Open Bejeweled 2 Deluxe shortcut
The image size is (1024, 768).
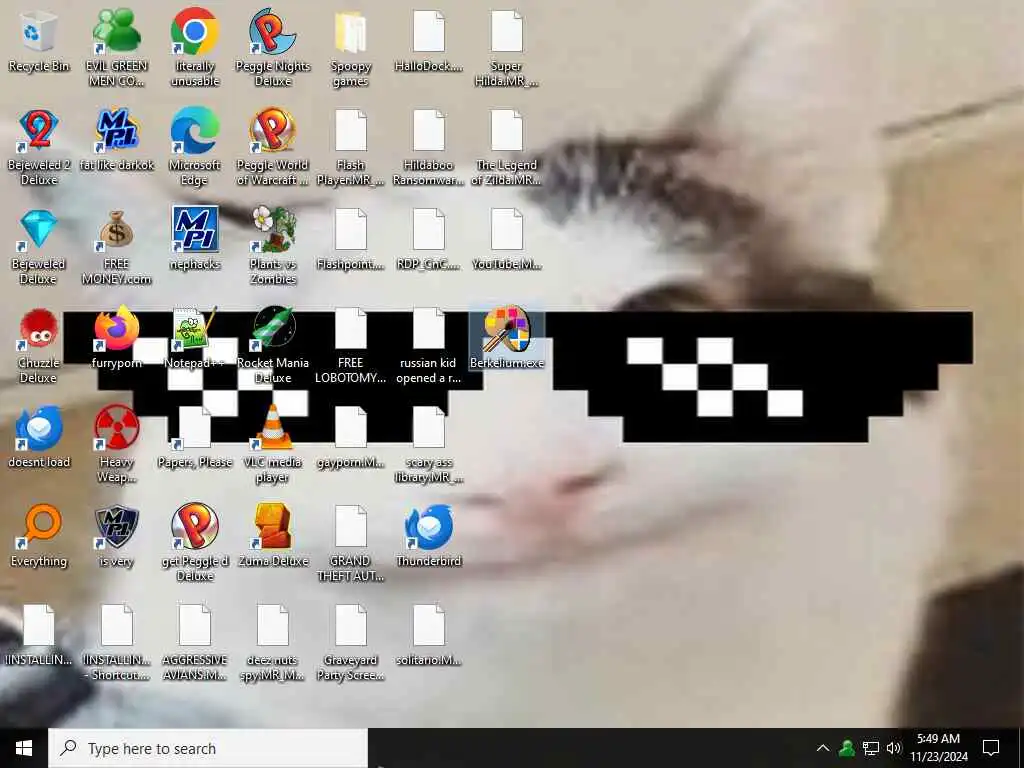tap(39, 148)
